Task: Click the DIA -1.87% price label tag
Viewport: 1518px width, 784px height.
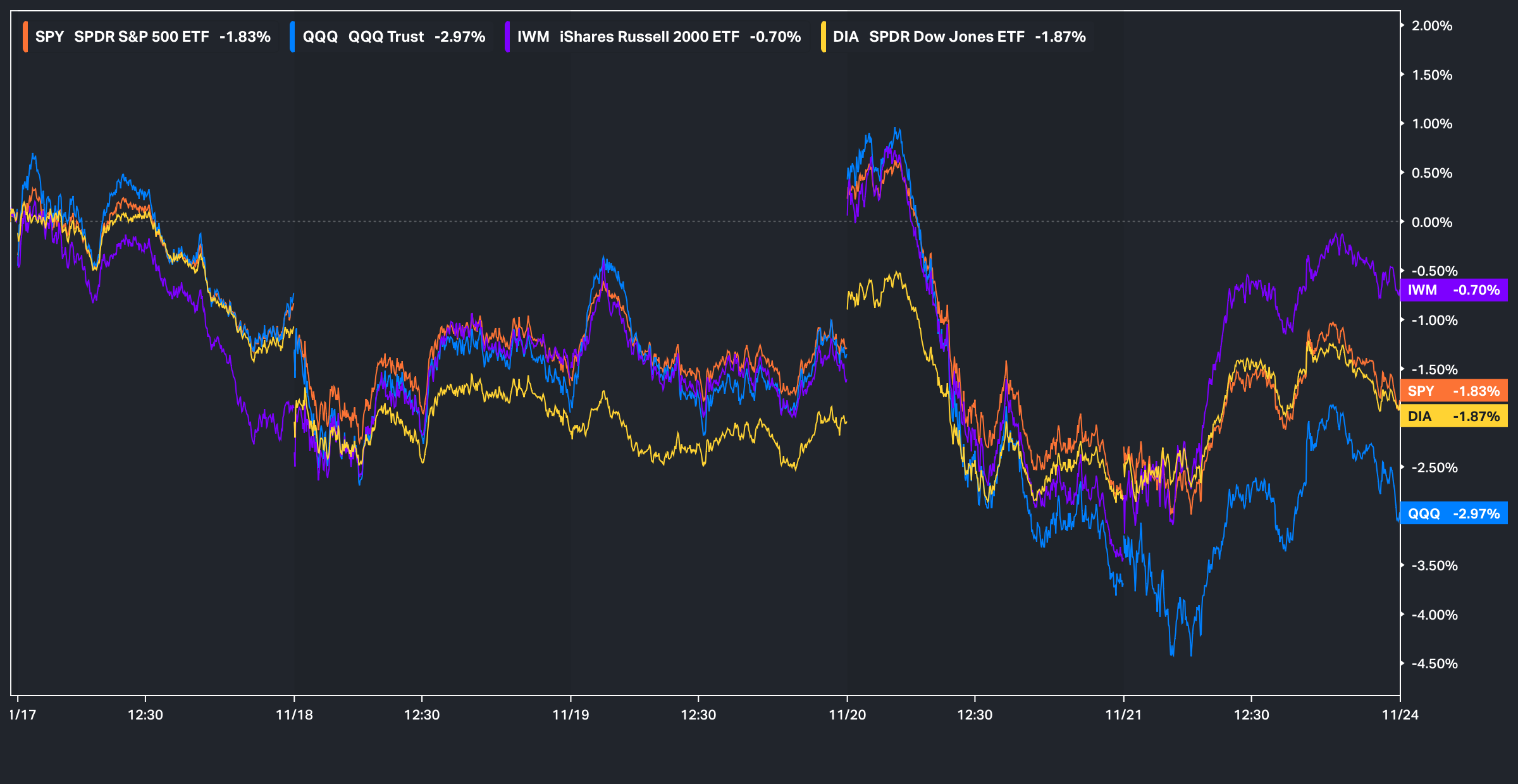Action: pyautogui.click(x=1453, y=416)
